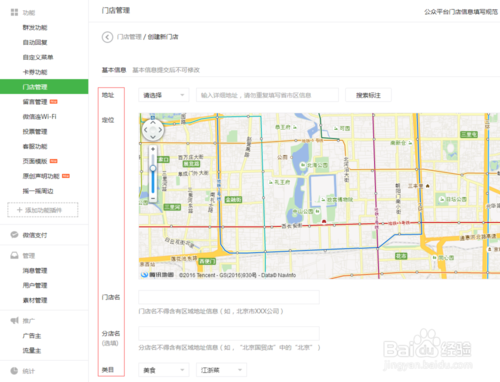Image resolution: width=500 pixels, height=382 pixels.
Task: Click the map zoom slider handle
Action: (x=153, y=168)
